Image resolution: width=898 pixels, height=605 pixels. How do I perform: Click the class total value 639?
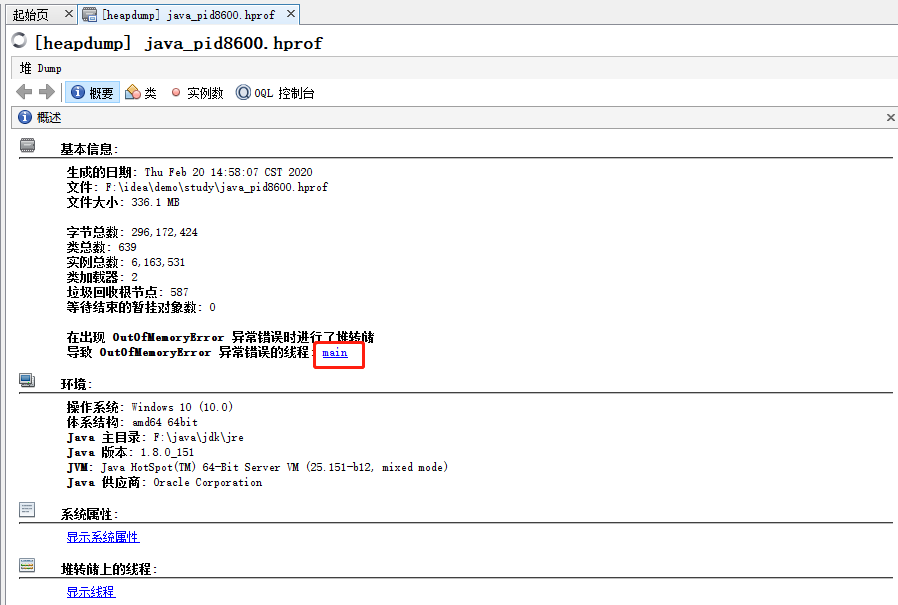coord(127,247)
